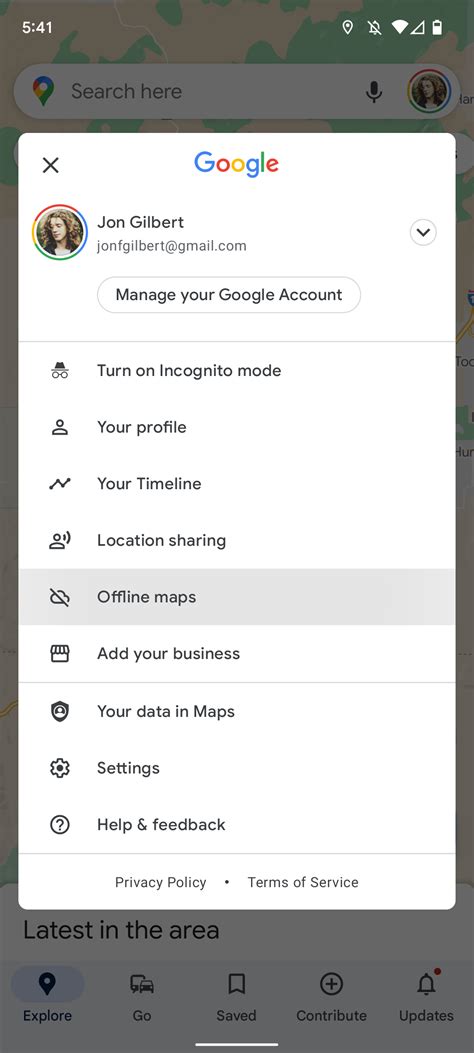Switch to the Go tab
Screen dimensions: 474x1053
click(x=142, y=998)
